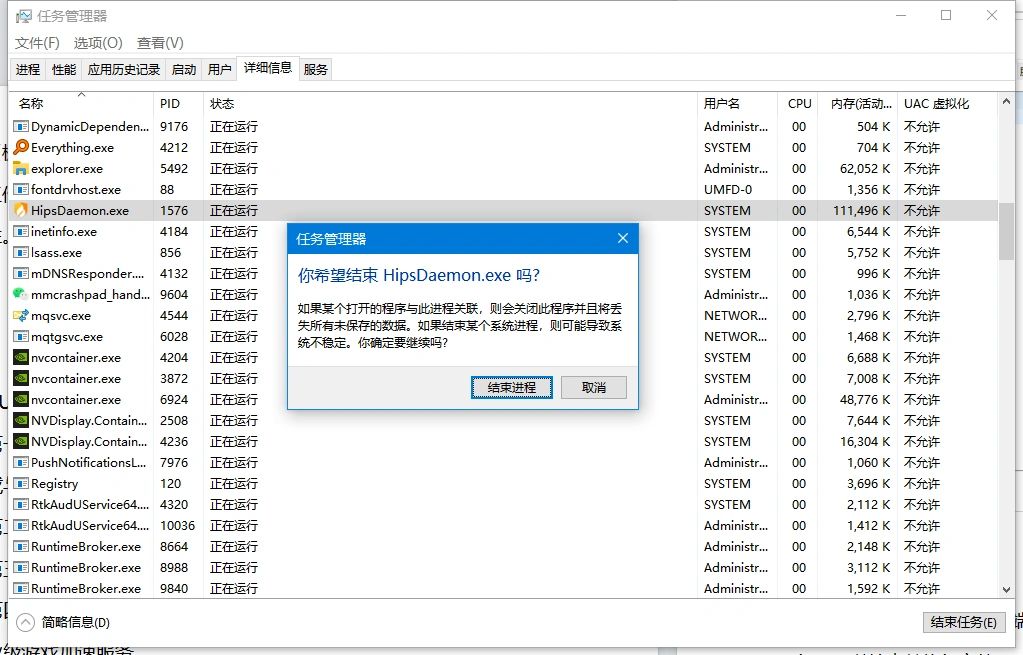This screenshot has width=1023, height=655.
Task: Click the explorer.exe folder icon
Action: (22, 168)
